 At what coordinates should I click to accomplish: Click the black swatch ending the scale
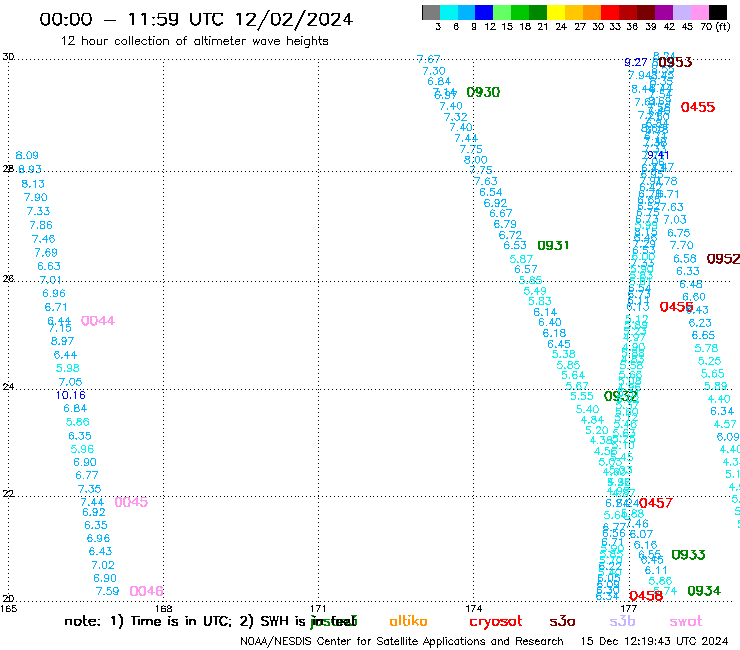[x=718, y=12]
